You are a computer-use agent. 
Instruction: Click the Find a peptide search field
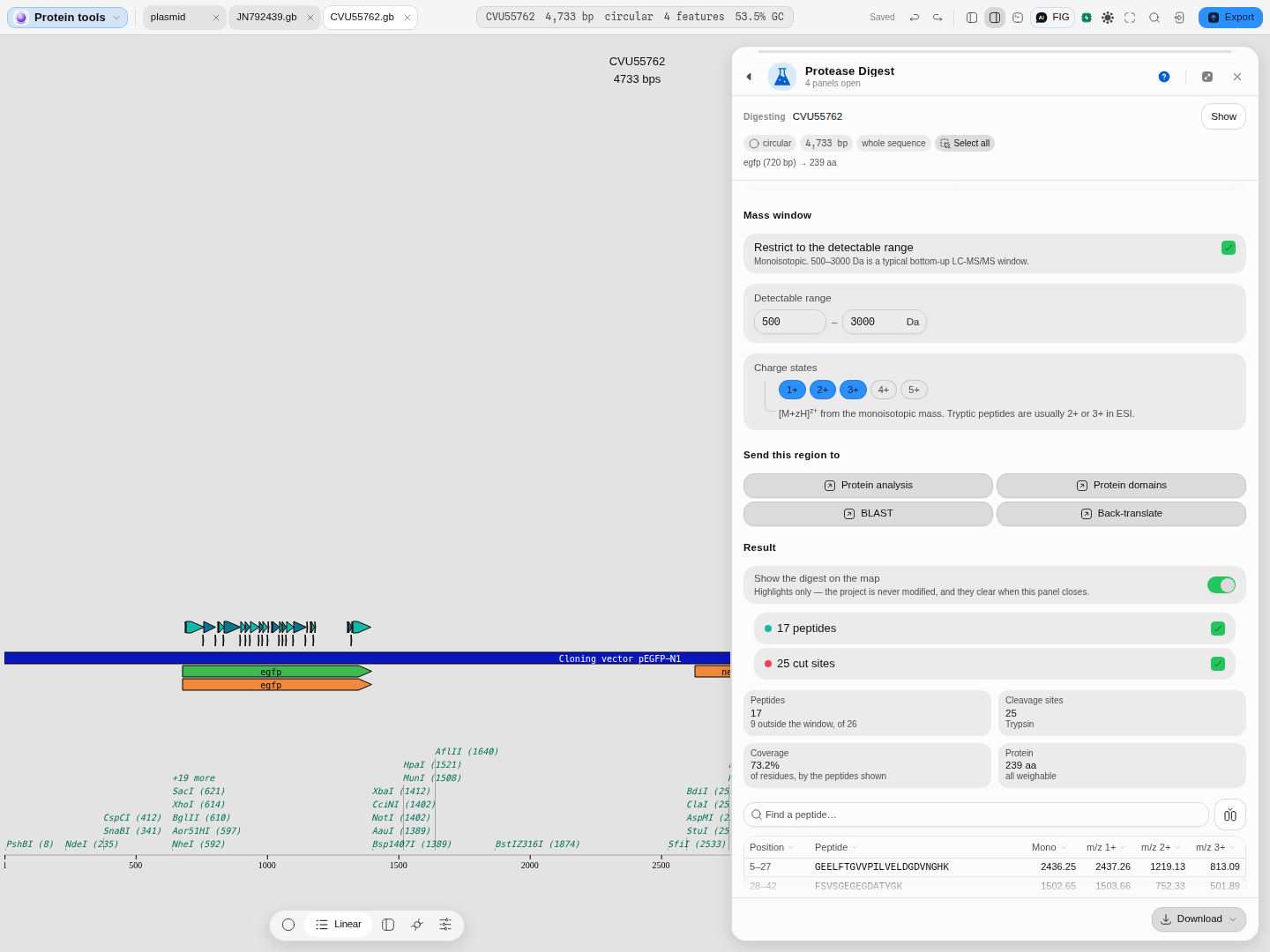click(976, 814)
